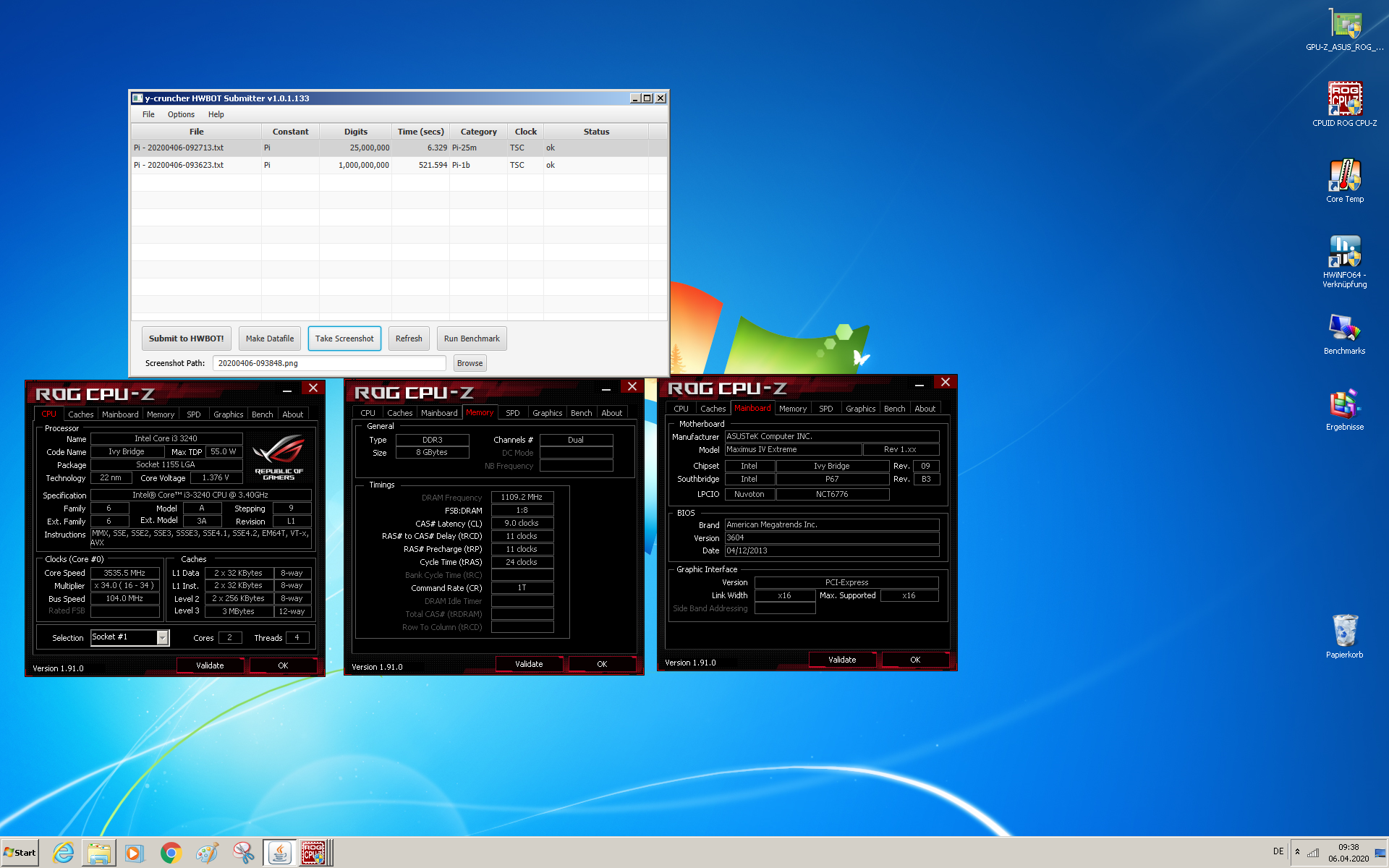Click OK in left CPU-Z window
Screen dimensions: 1389x868
click(x=283, y=665)
